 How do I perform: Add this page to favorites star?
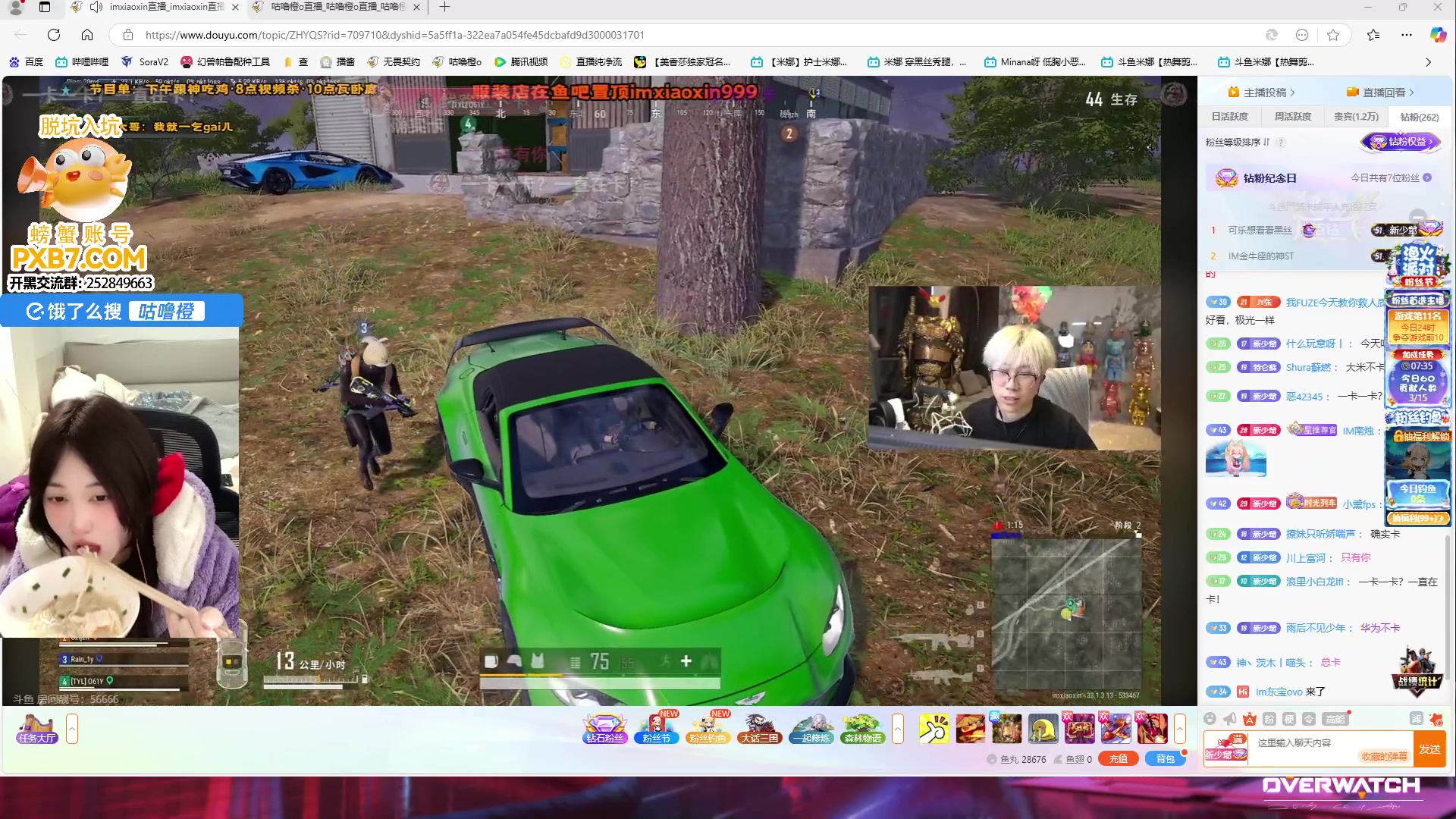1333,35
